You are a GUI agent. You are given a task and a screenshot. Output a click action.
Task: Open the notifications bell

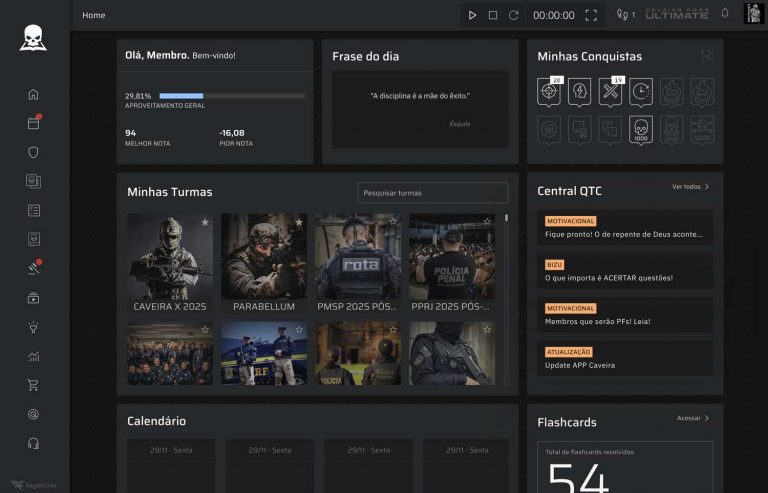point(725,14)
